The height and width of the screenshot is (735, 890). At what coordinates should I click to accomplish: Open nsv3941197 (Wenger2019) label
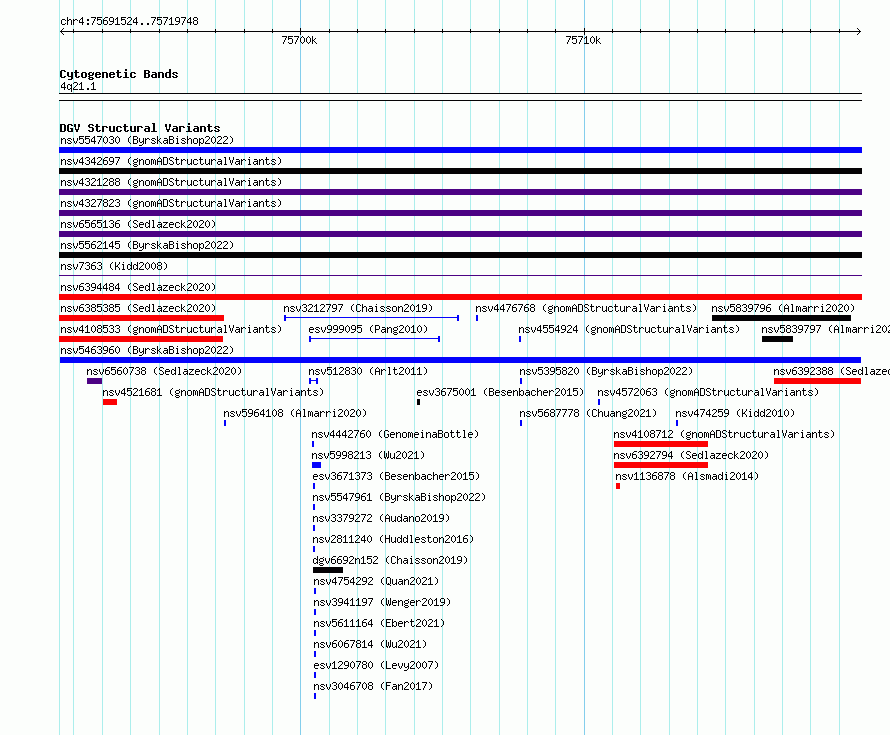(x=382, y=602)
